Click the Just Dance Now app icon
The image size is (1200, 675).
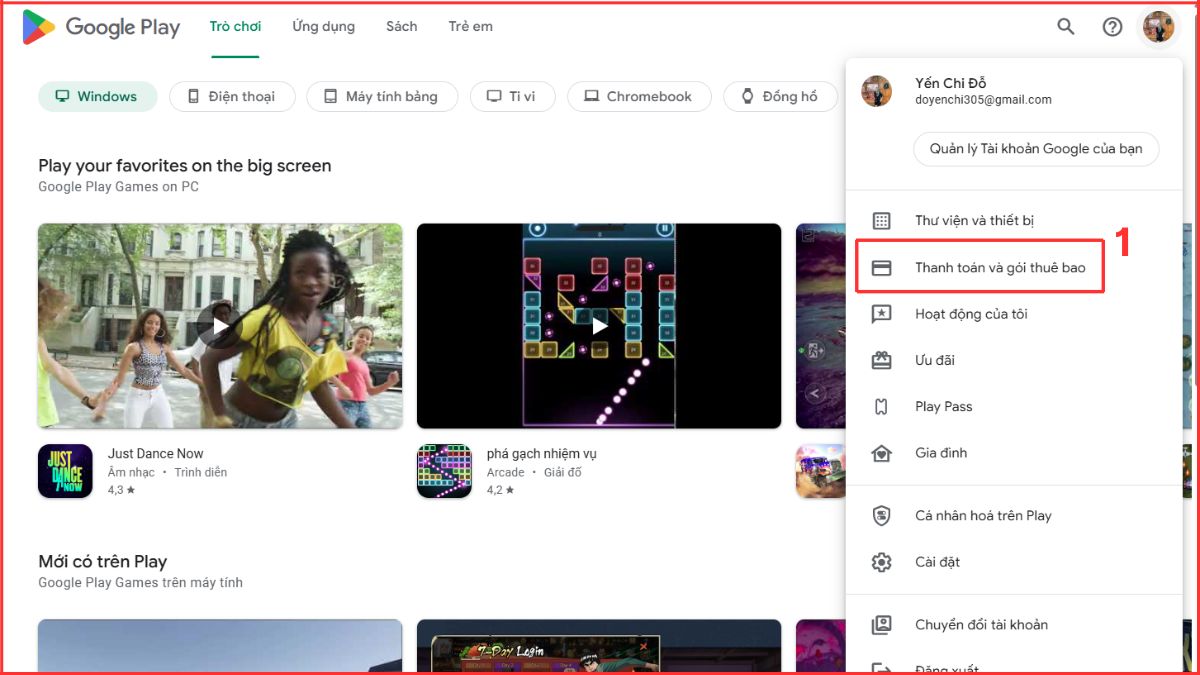tap(65, 471)
